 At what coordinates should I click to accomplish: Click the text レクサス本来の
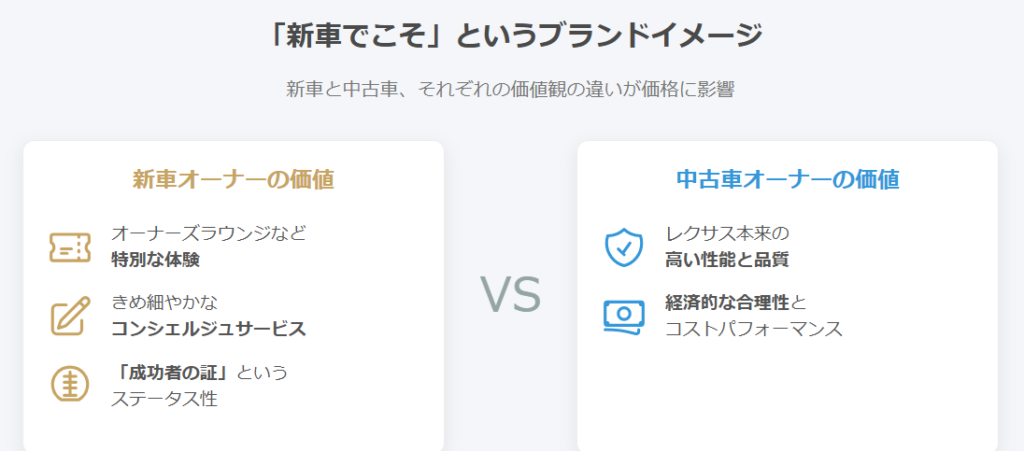coord(728,233)
